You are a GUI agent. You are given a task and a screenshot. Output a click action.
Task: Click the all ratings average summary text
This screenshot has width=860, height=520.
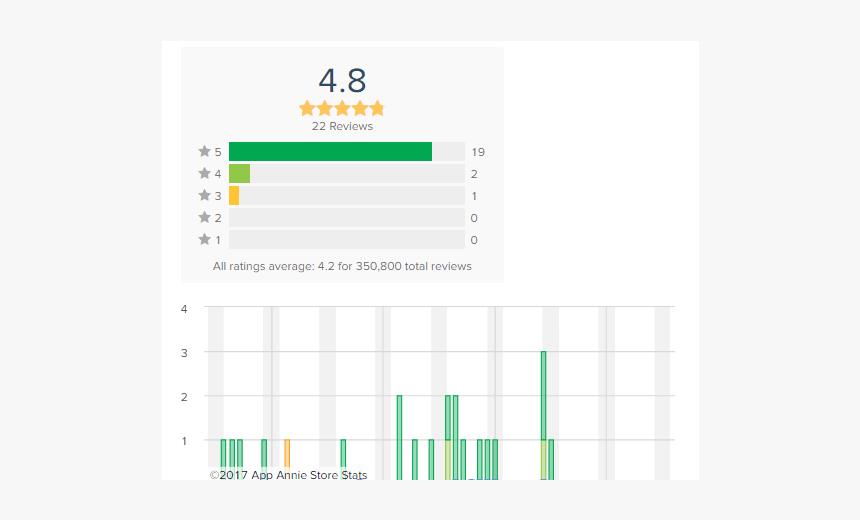342,267
